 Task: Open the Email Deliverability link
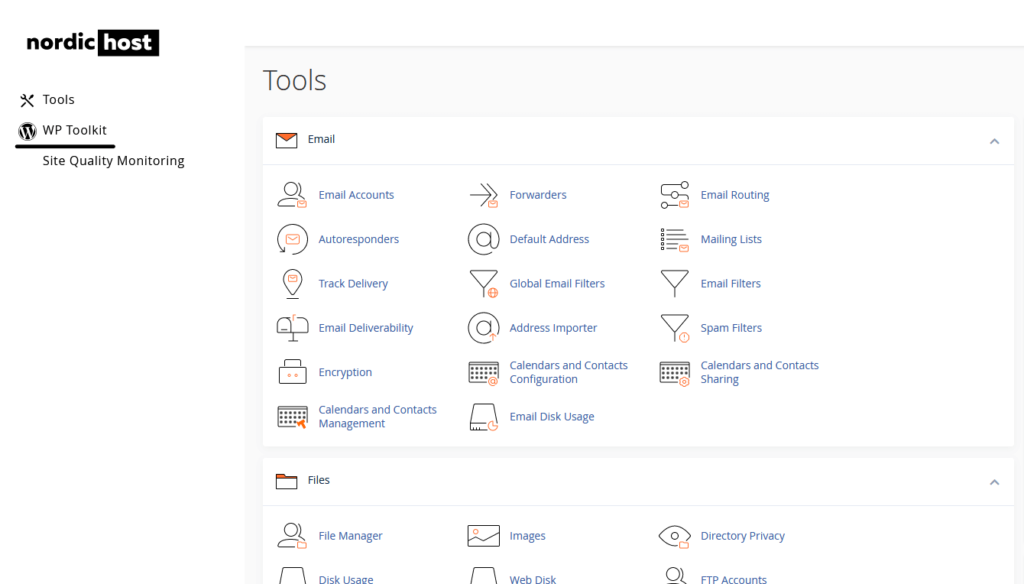click(365, 328)
